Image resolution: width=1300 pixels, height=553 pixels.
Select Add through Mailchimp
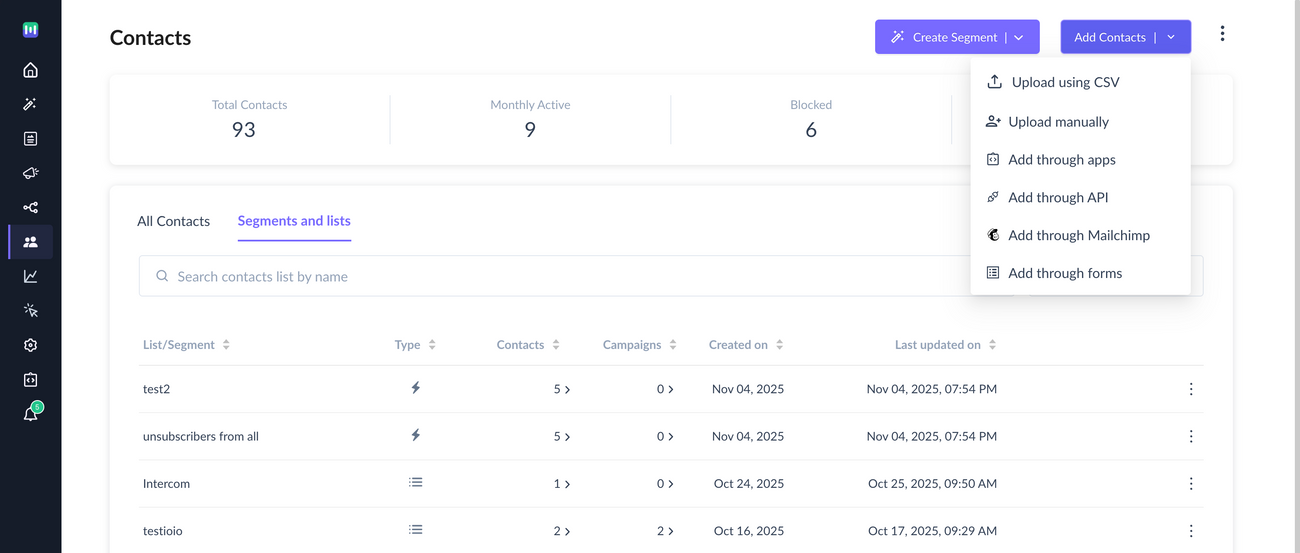1080,236
